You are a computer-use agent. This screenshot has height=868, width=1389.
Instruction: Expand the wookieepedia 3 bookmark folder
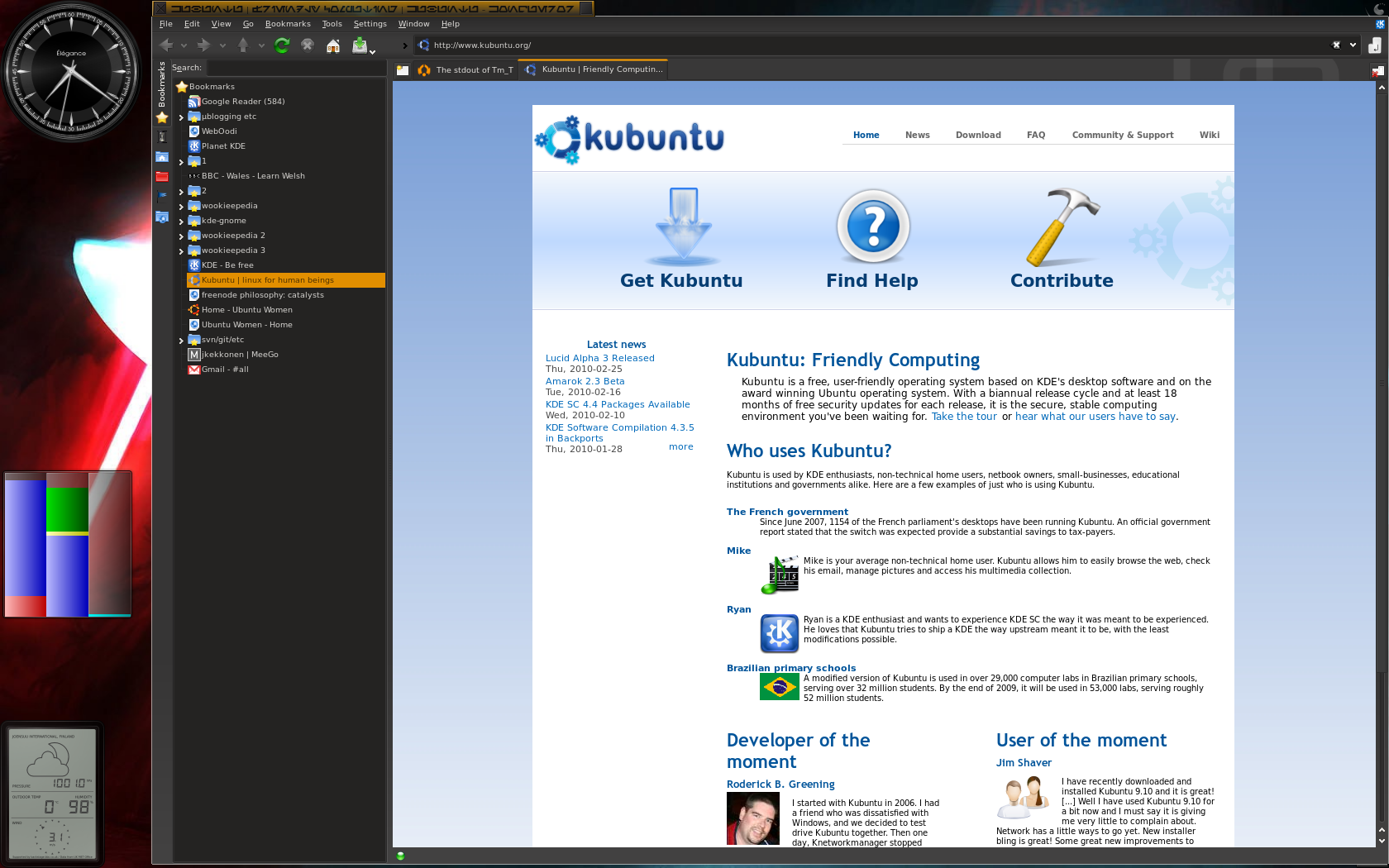tap(181, 251)
